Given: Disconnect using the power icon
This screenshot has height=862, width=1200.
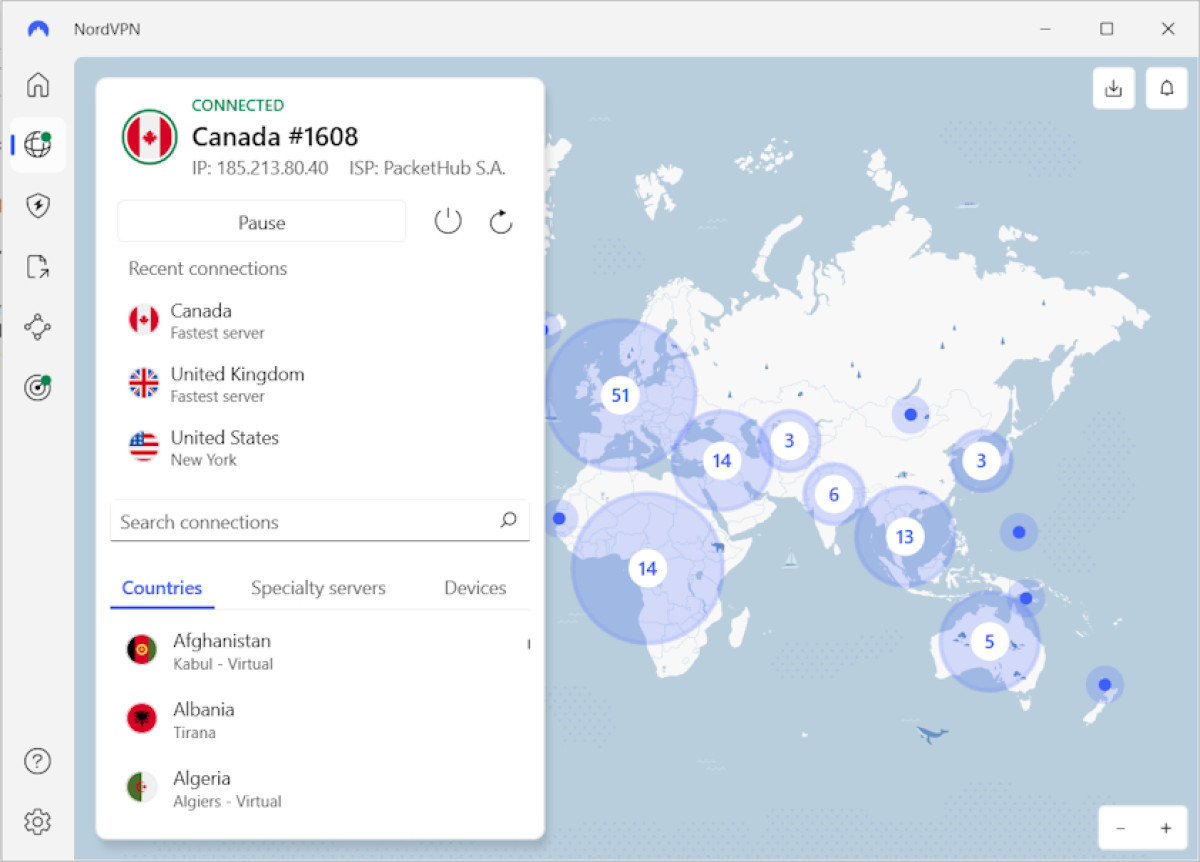Looking at the screenshot, I should pos(448,221).
